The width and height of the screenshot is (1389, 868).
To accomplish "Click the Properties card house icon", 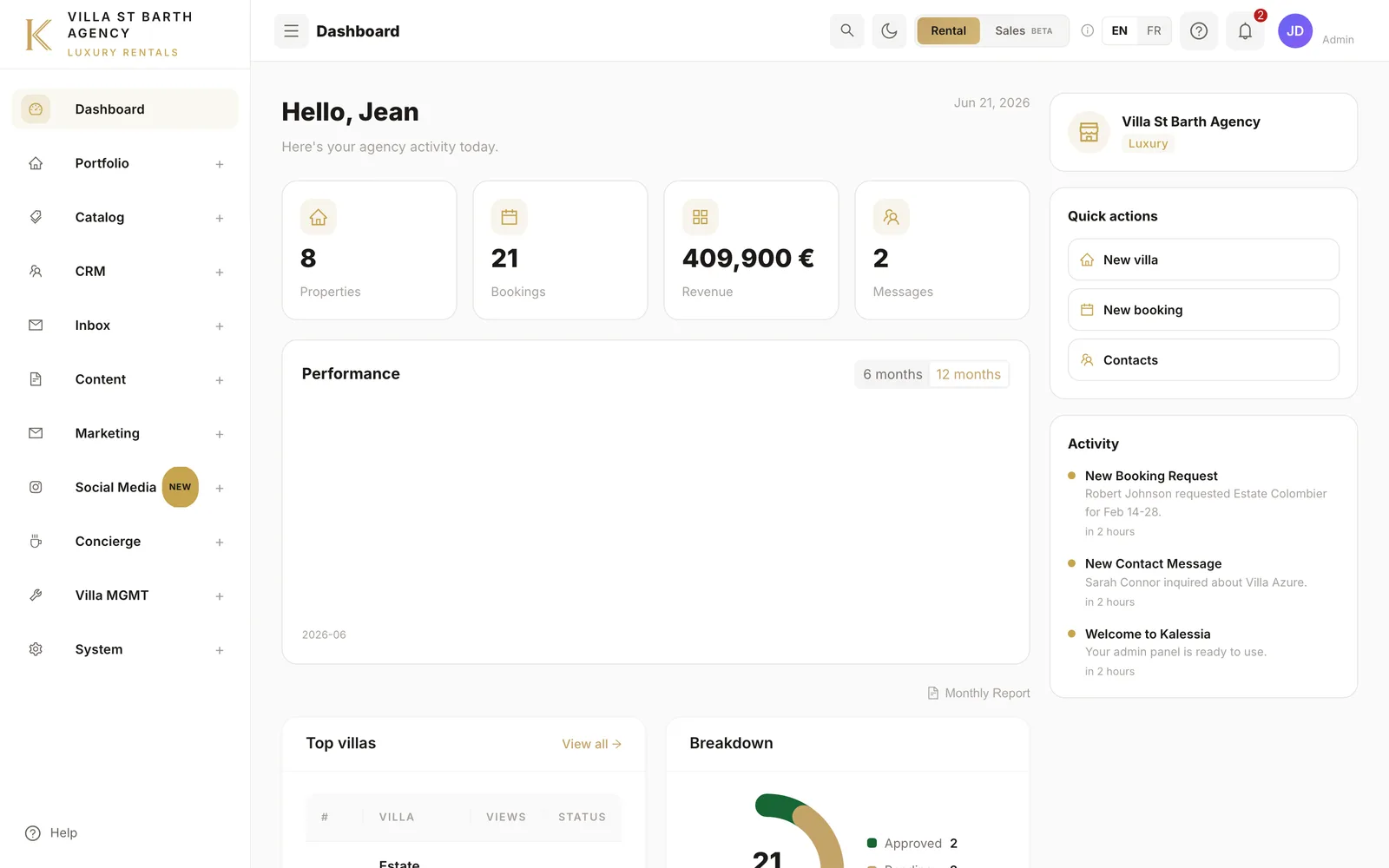I will pos(319,217).
